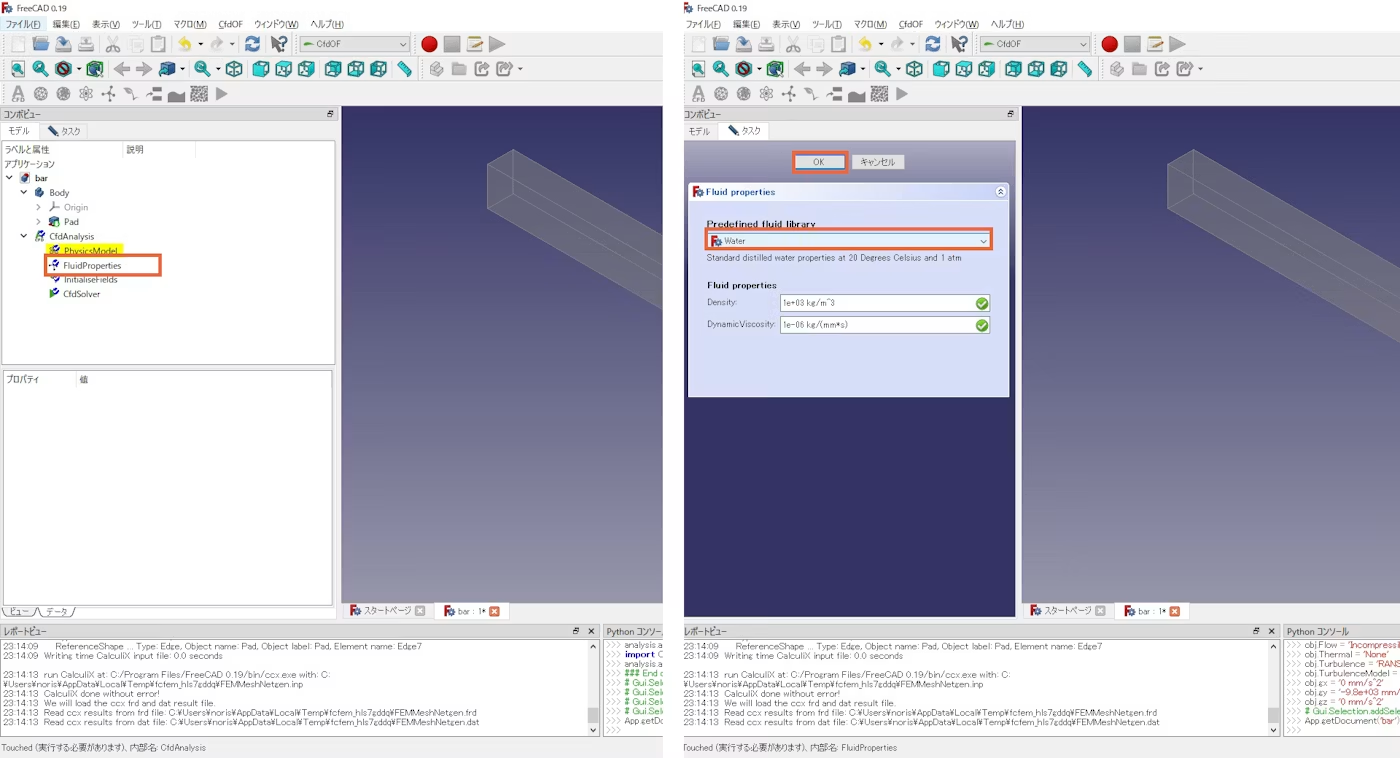Close the report view panel in left window
The height and width of the screenshot is (758, 1400).
[x=591, y=631]
